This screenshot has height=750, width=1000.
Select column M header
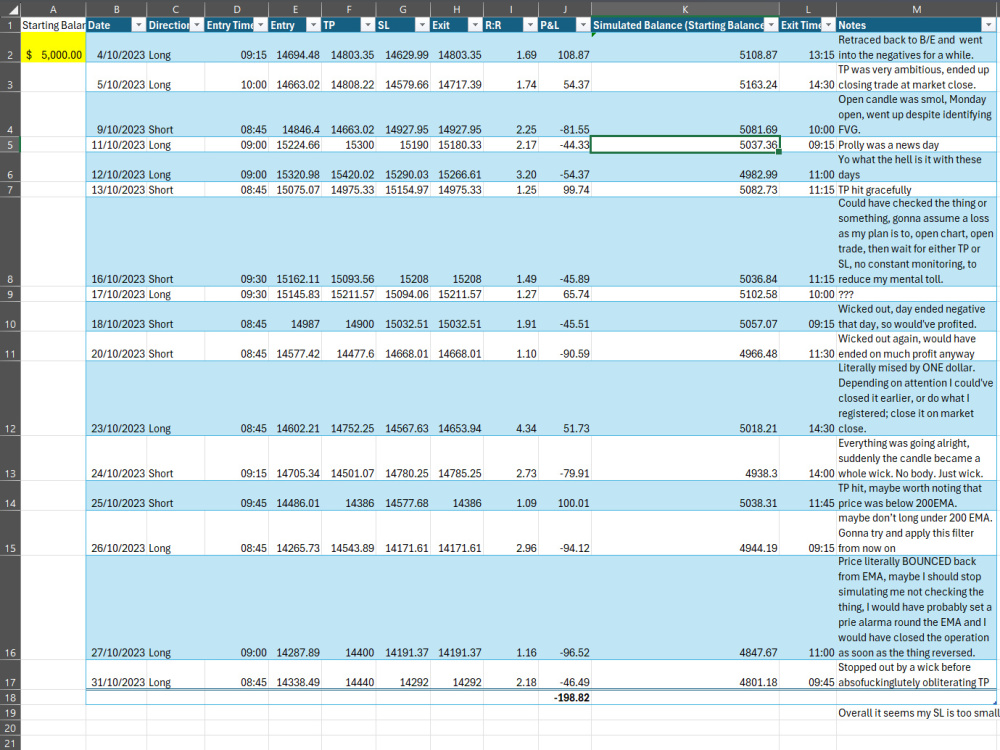916,9
